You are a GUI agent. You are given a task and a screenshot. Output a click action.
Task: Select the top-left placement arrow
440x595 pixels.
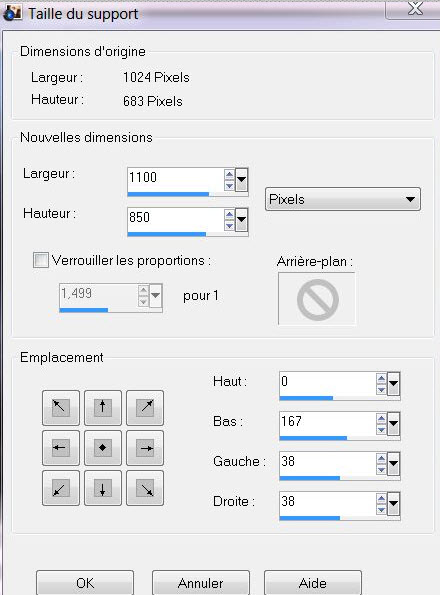point(61,408)
